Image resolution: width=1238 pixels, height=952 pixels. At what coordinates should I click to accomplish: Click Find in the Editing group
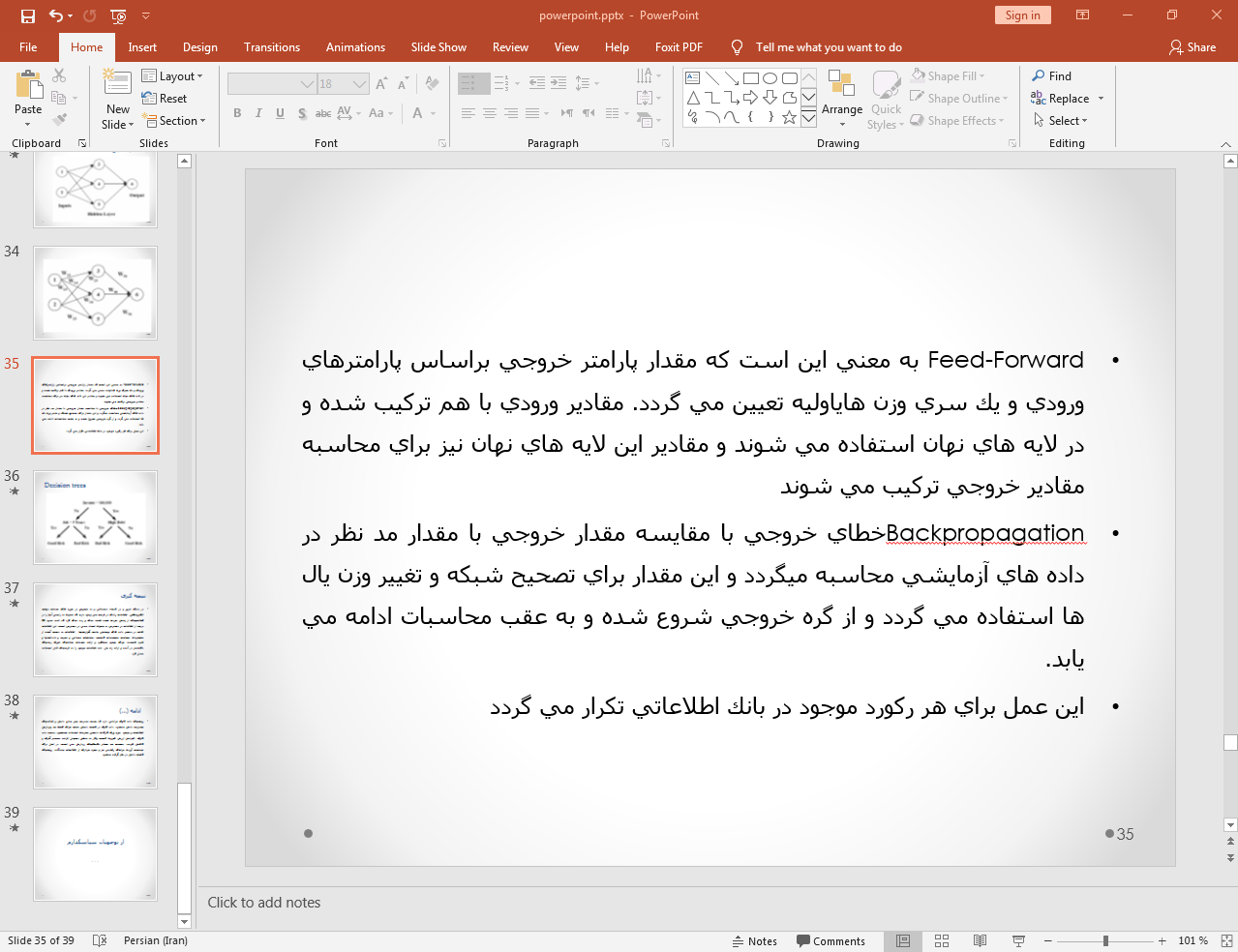click(1052, 76)
